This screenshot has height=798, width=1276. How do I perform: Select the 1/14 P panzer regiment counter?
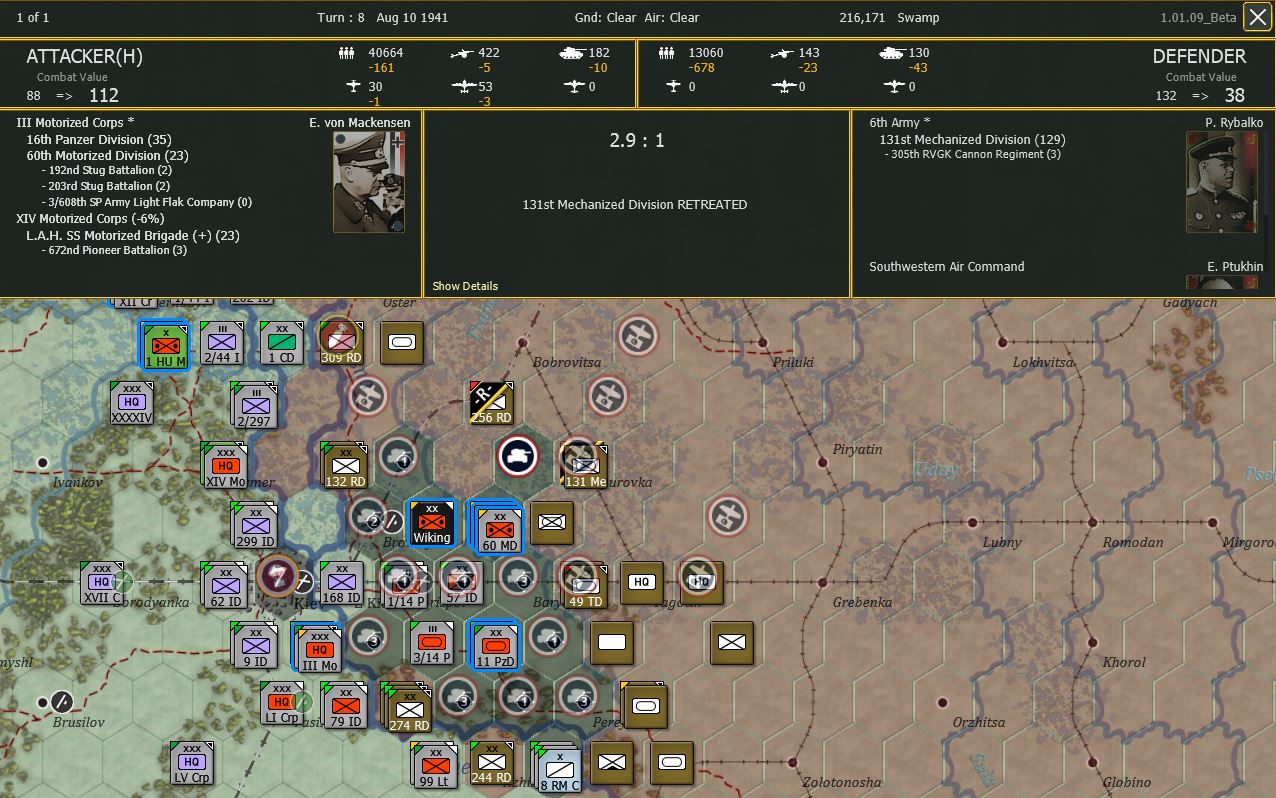pyautogui.click(x=404, y=585)
